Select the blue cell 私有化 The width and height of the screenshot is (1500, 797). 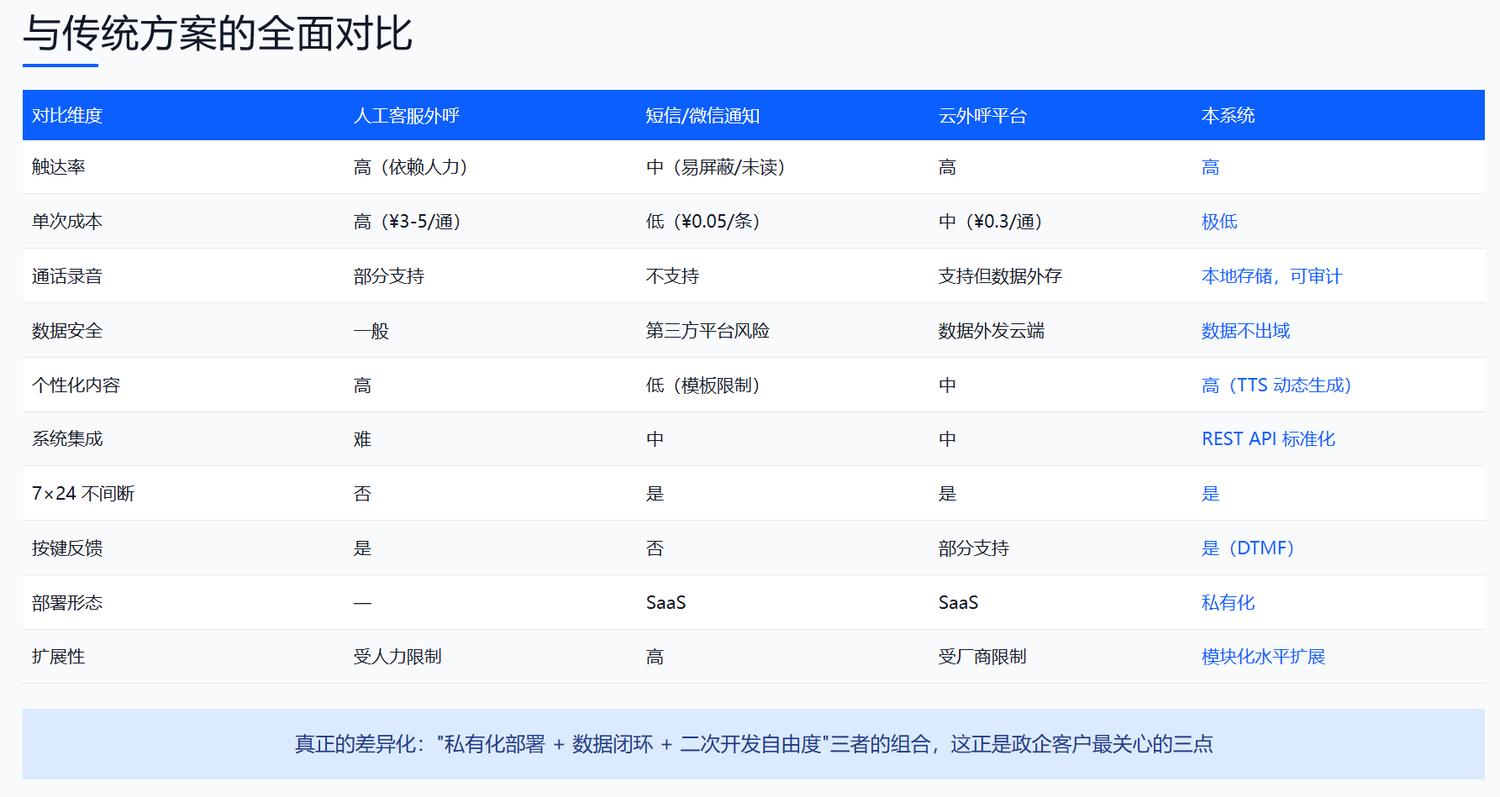[1228, 603]
